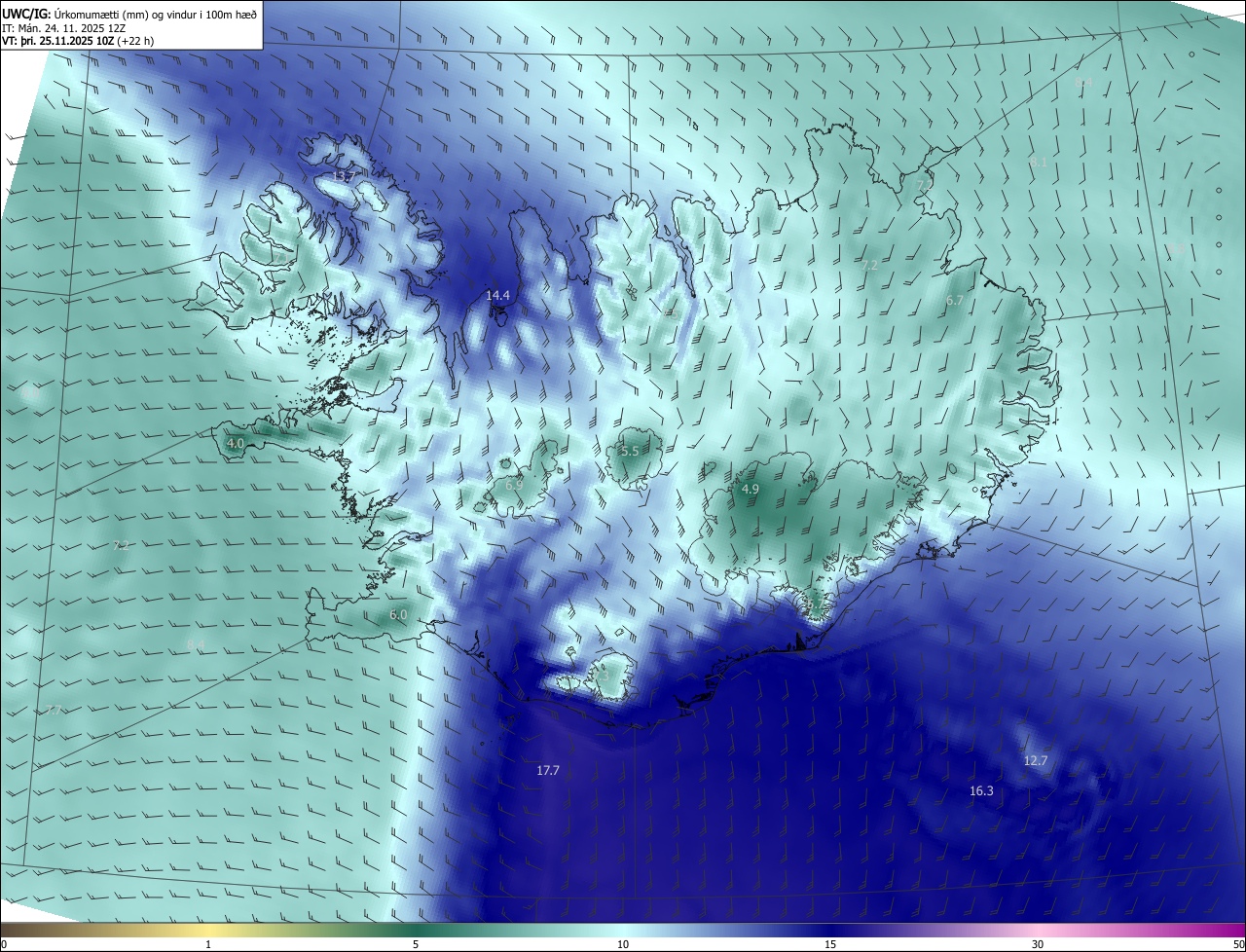Click the 10 tick on colour scale
The width and height of the screenshot is (1246, 952).
coord(623,944)
